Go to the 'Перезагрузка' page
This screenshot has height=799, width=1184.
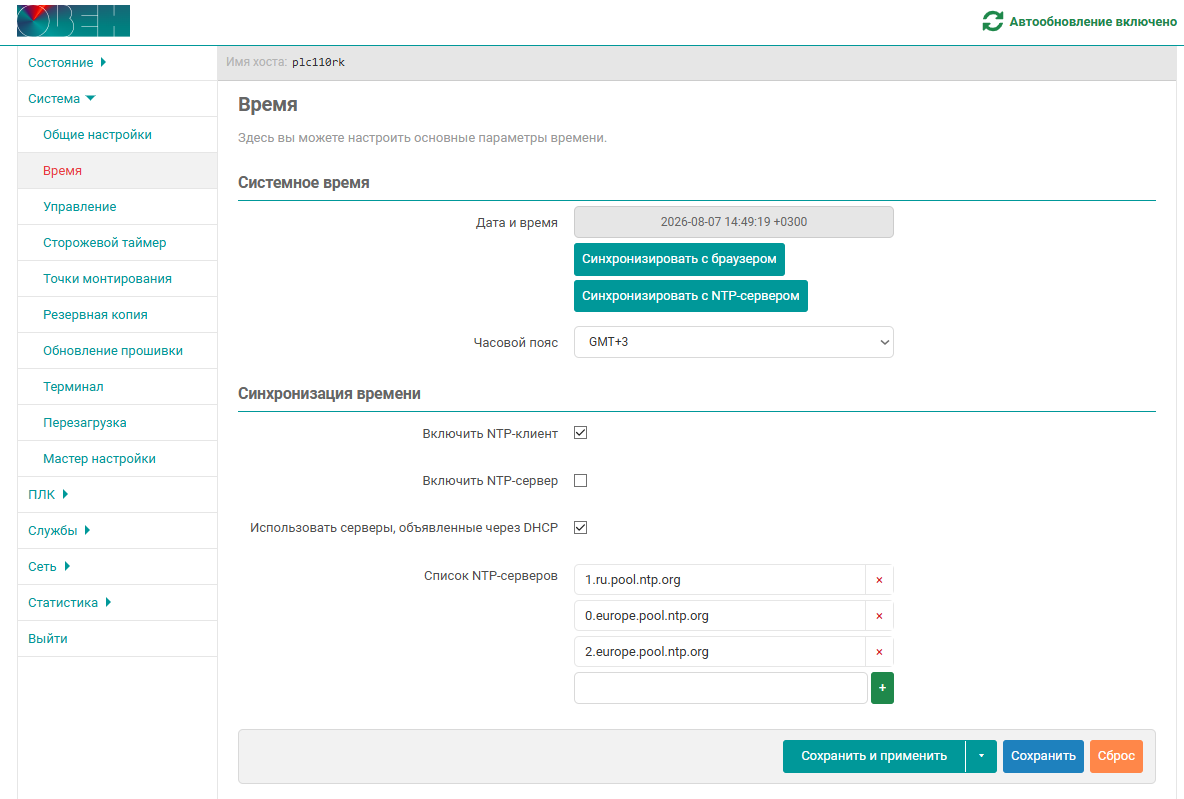85,423
